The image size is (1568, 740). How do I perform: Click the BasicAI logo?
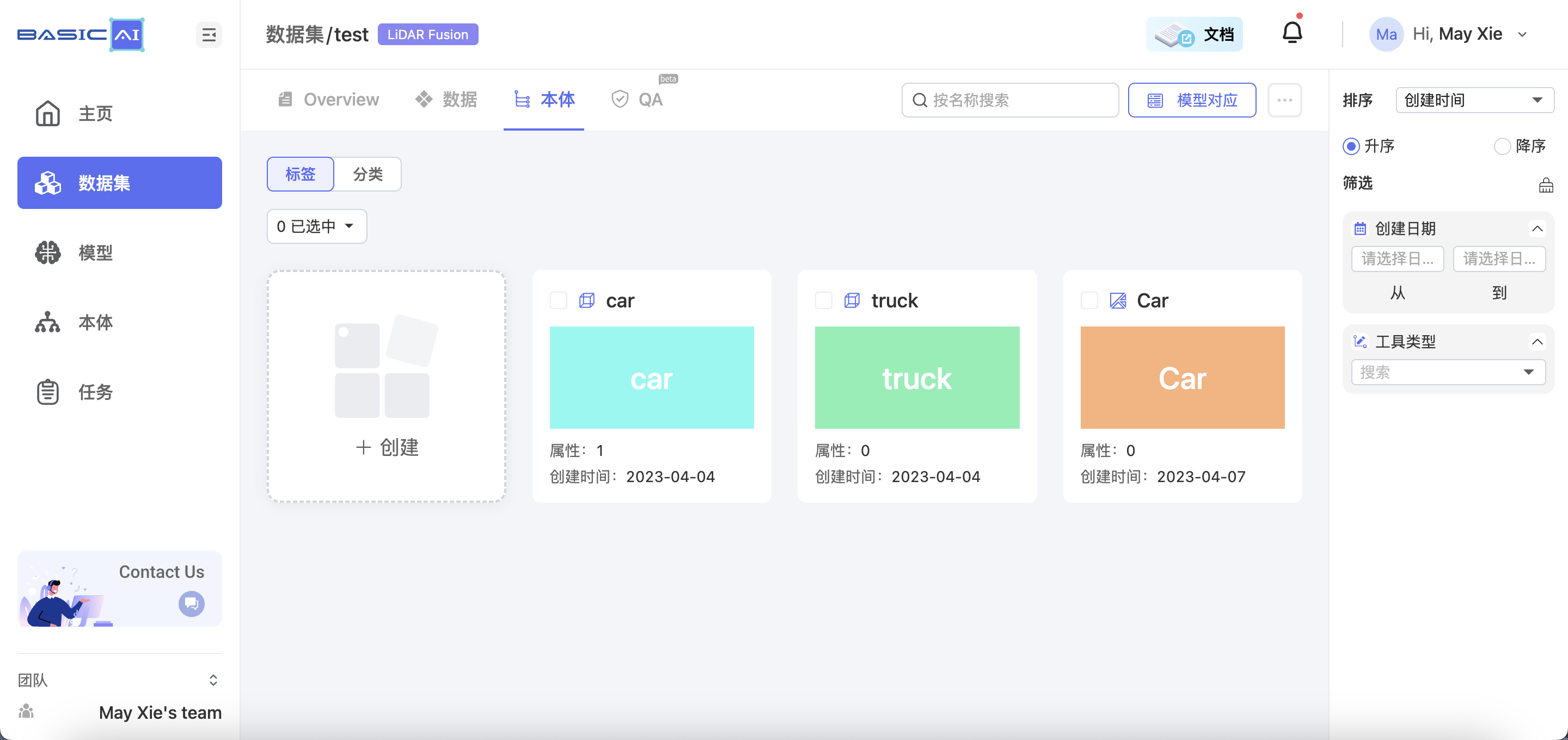click(x=81, y=35)
